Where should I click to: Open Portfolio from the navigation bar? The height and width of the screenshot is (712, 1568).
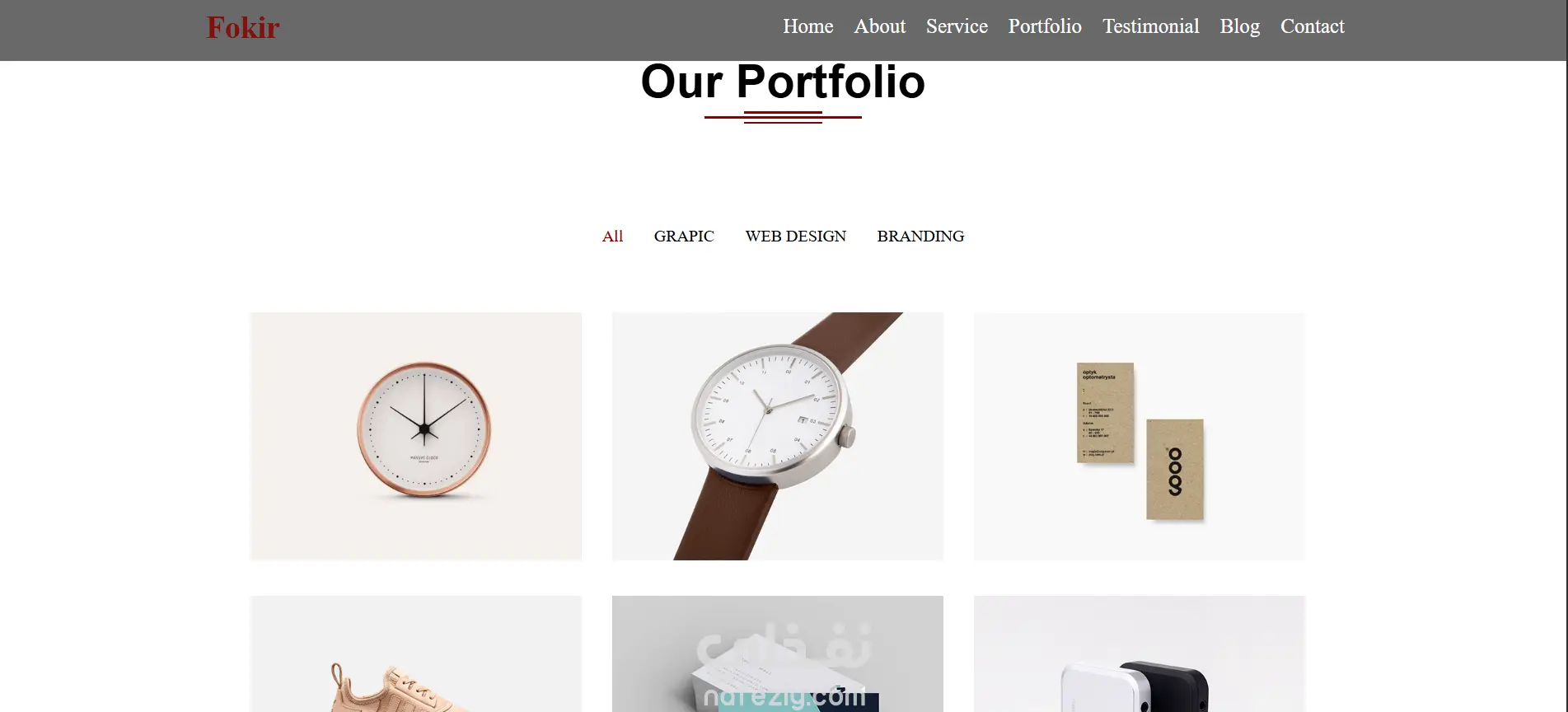click(1045, 26)
